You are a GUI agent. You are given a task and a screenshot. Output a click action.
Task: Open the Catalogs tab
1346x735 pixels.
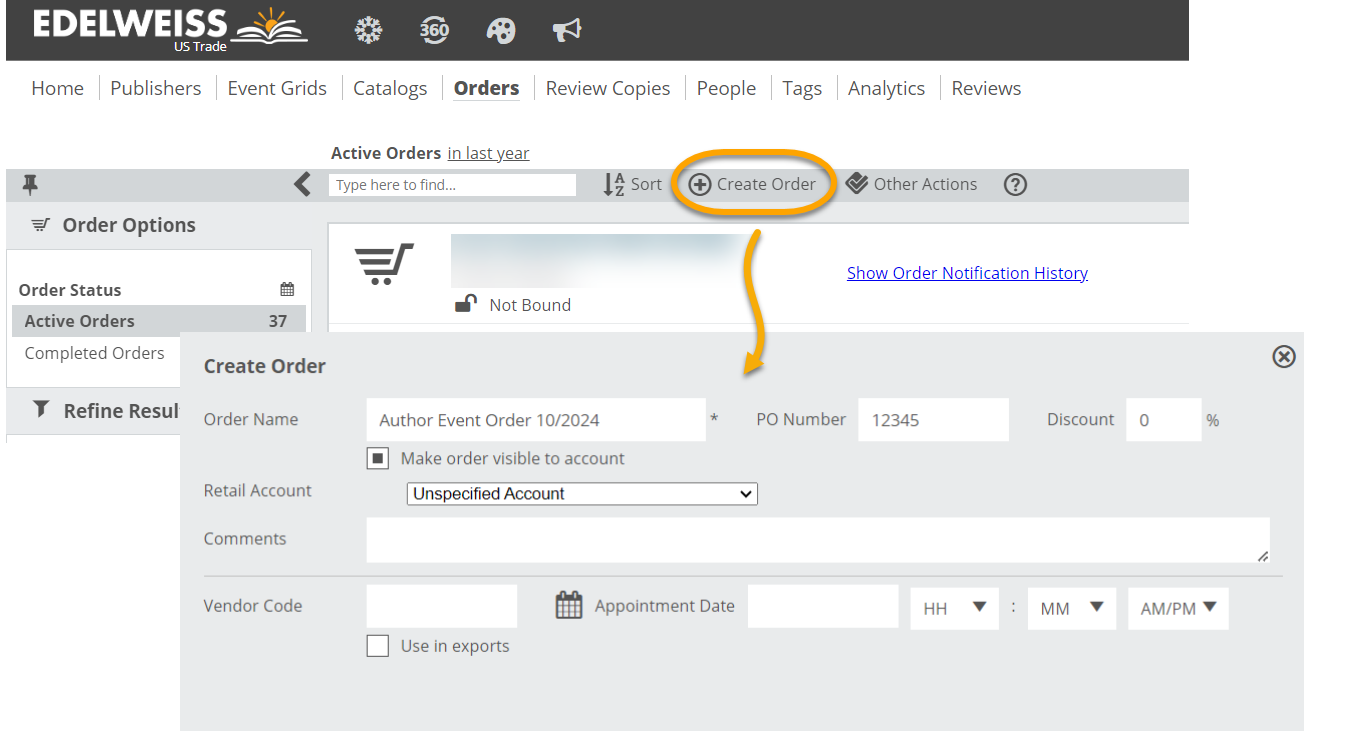click(x=390, y=88)
